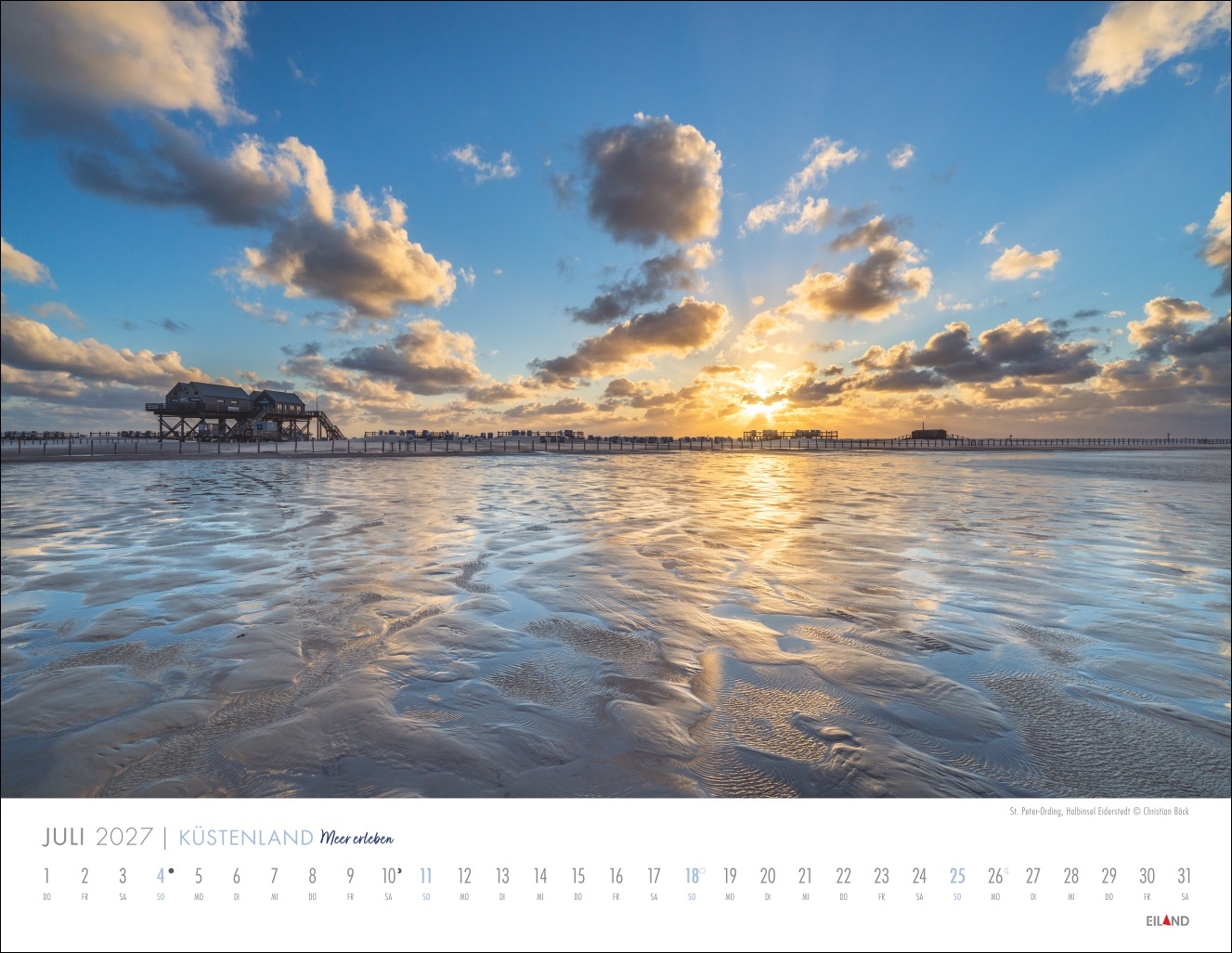Select Sunday July 11 in the date strip

425,877
